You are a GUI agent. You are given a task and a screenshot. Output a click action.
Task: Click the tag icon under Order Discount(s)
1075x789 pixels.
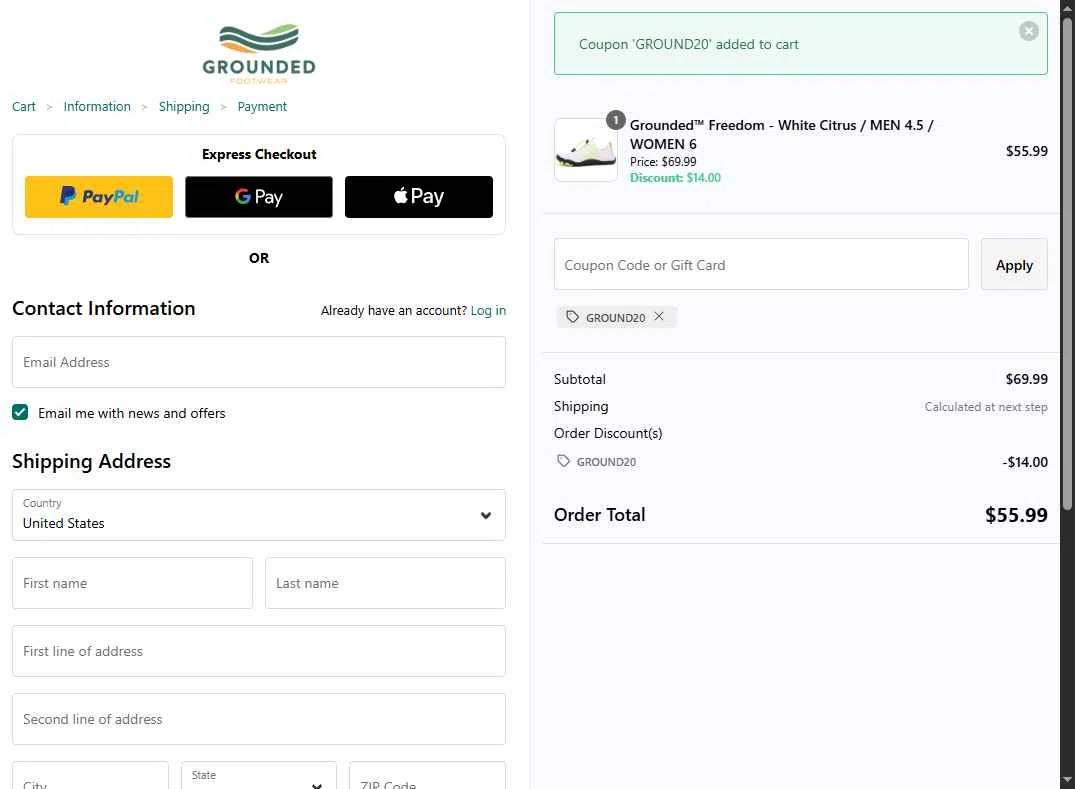point(563,461)
